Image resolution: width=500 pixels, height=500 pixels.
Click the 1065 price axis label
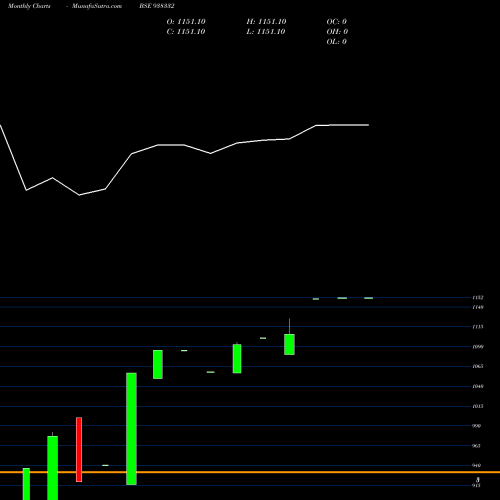click(478, 366)
